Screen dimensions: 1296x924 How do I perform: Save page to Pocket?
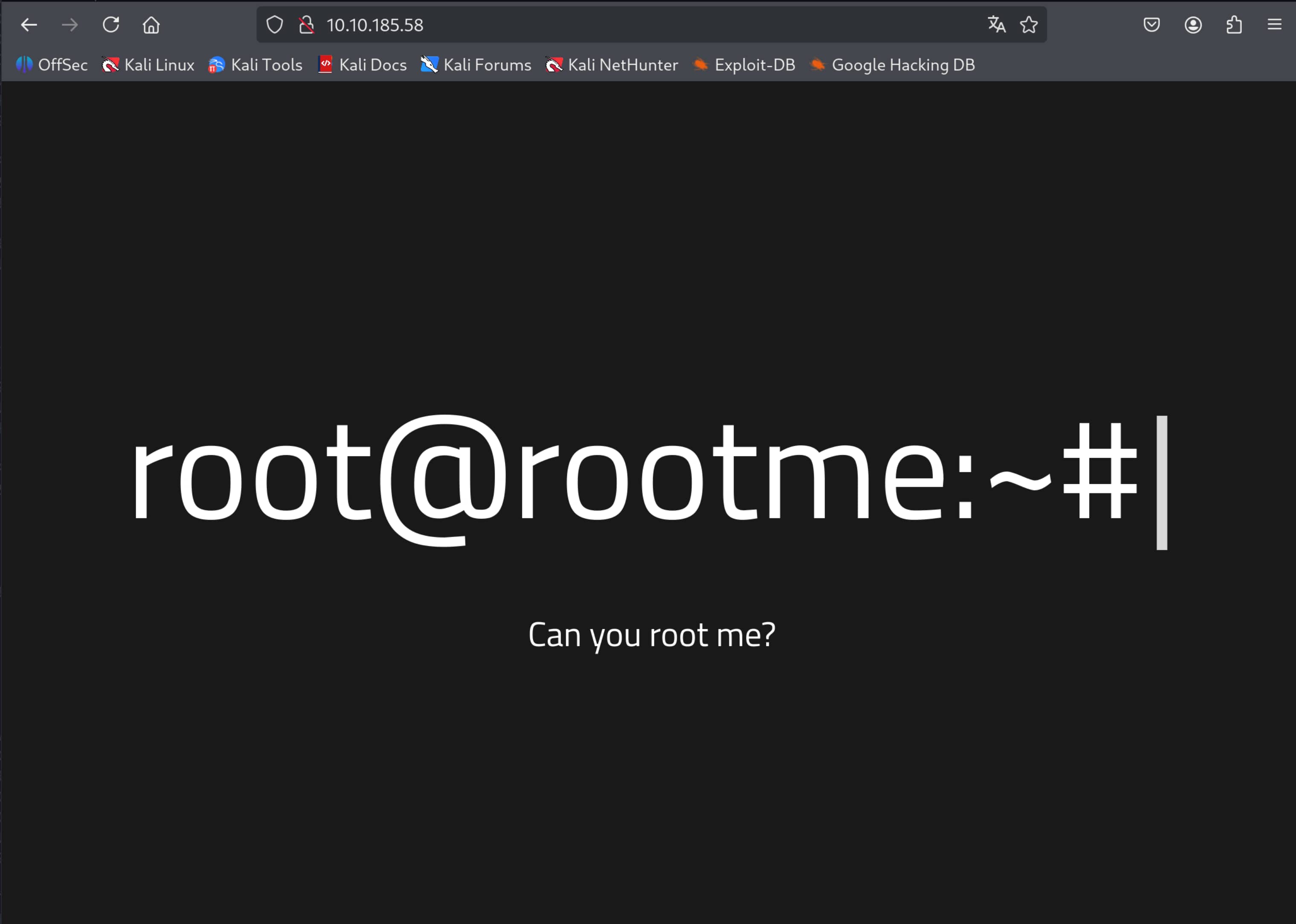[x=1151, y=25]
